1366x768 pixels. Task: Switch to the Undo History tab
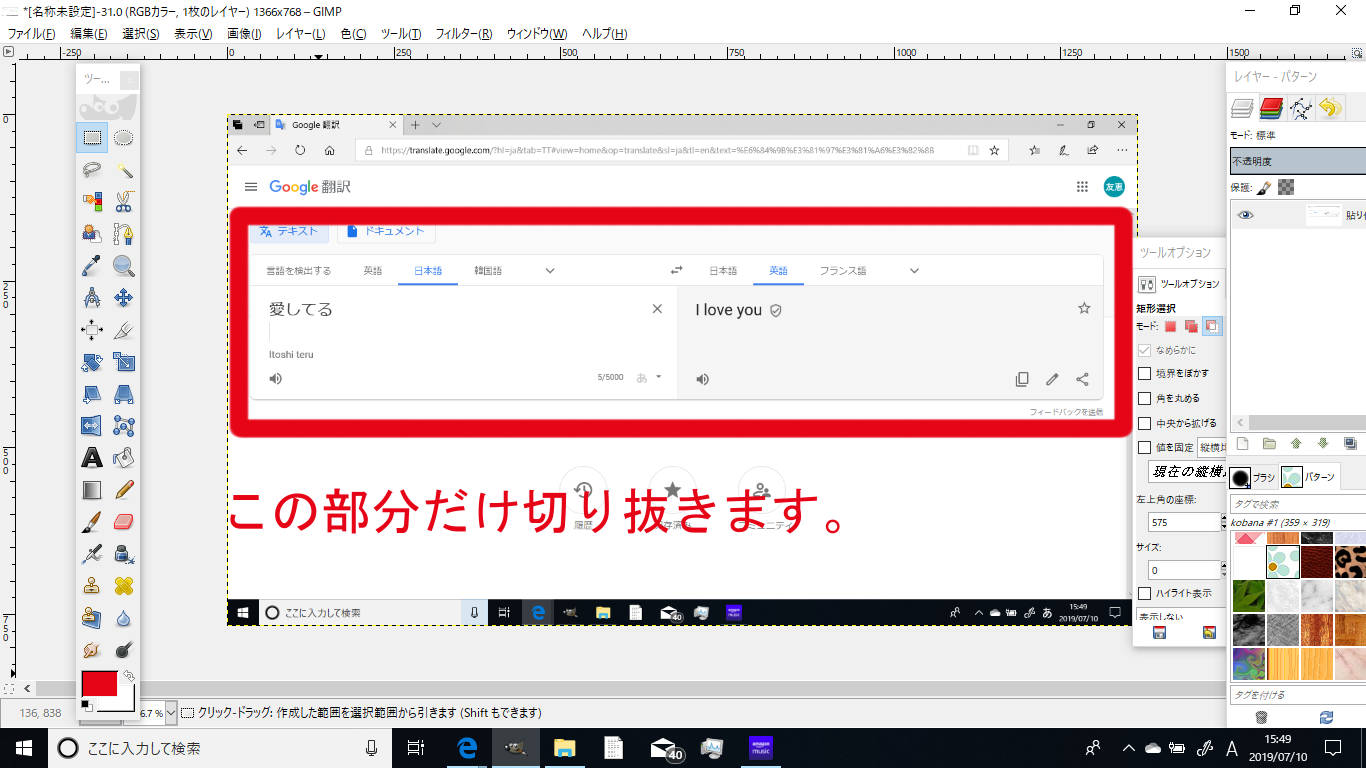click(1329, 107)
